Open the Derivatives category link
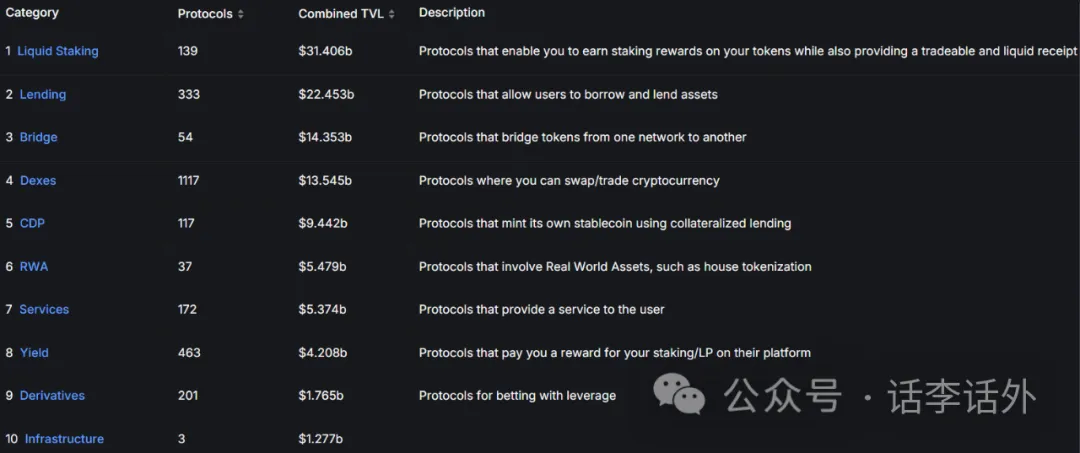The height and width of the screenshot is (453, 1080). click(52, 395)
